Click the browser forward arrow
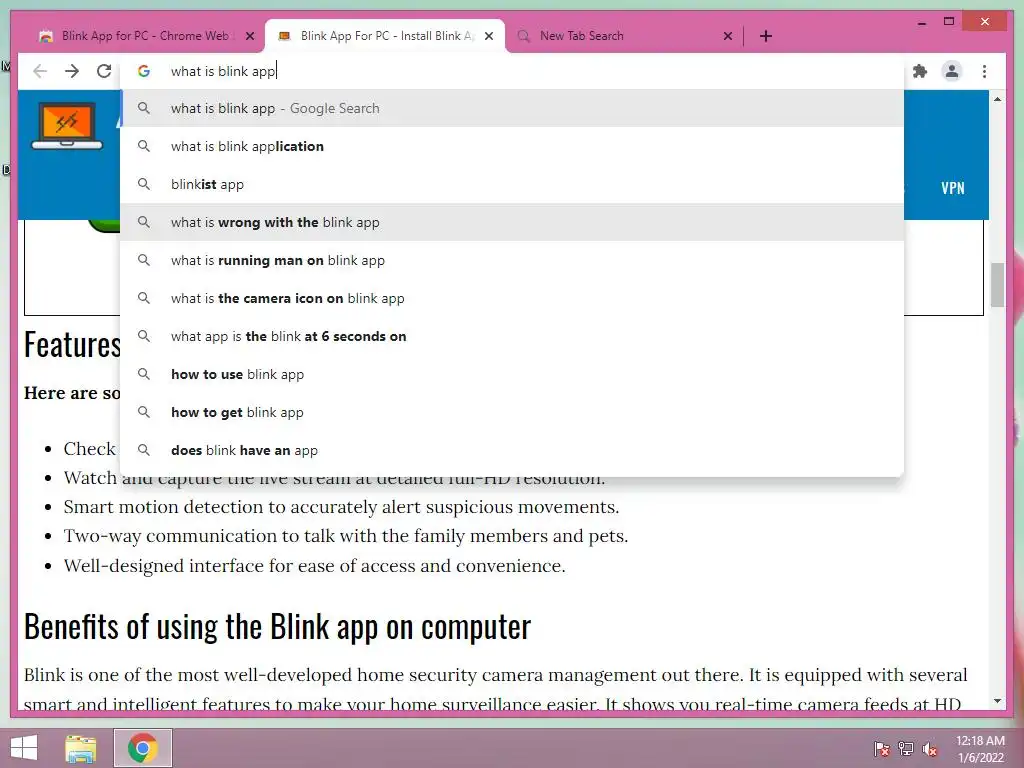1024x768 pixels. click(x=72, y=71)
